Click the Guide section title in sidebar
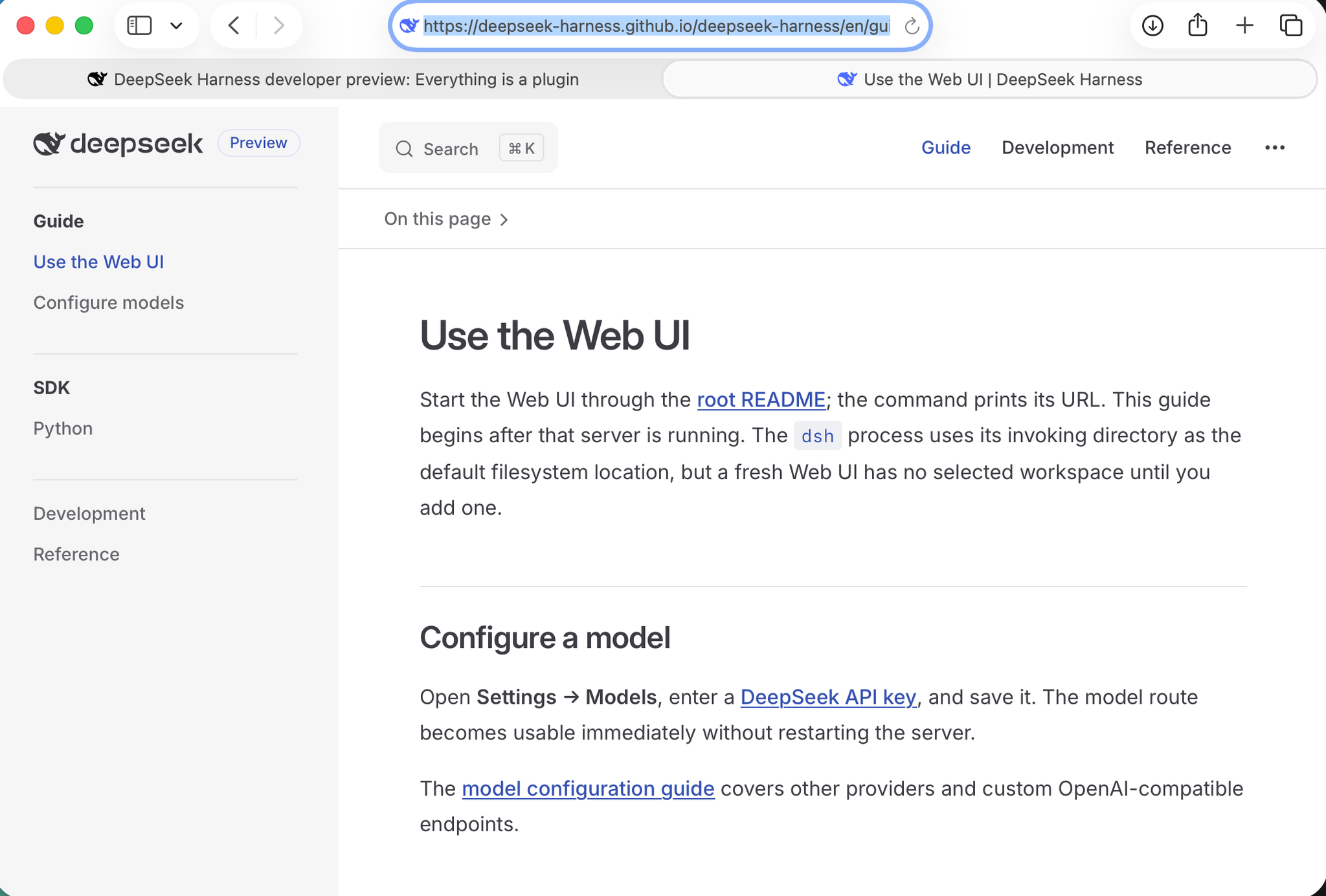The width and height of the screenshot is (1326, 896). pos(58,221)
